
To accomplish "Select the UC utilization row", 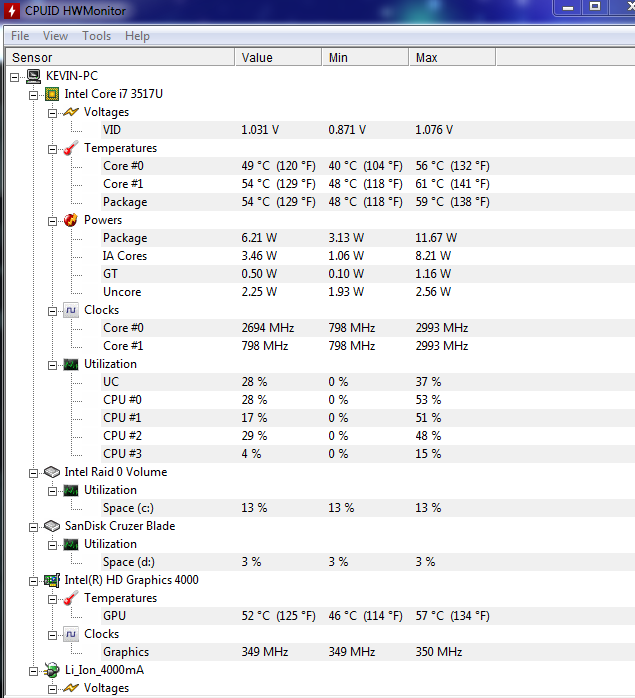I will pyautogui.click(x=368, y=382).
